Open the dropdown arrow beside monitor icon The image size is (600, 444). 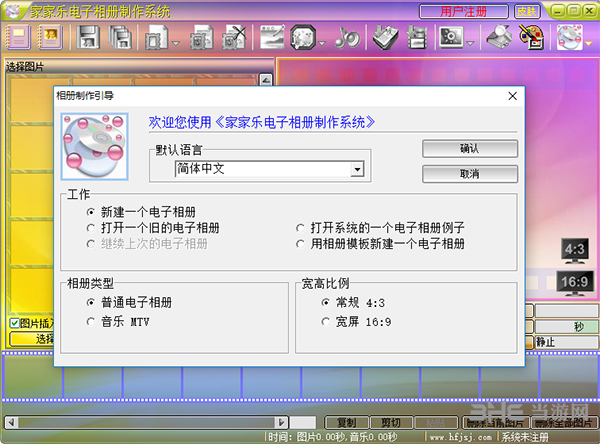(471, 43)
